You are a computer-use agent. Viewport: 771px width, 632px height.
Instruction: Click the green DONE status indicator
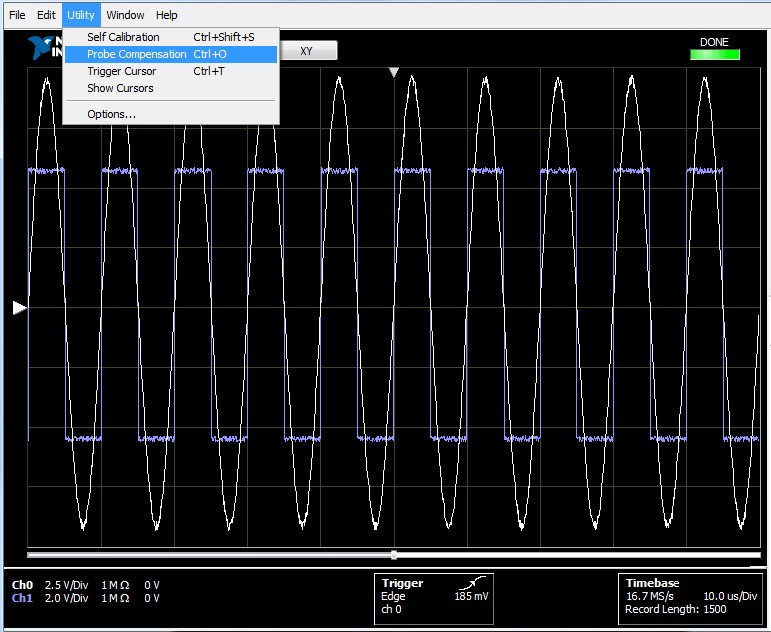point(714,54)
